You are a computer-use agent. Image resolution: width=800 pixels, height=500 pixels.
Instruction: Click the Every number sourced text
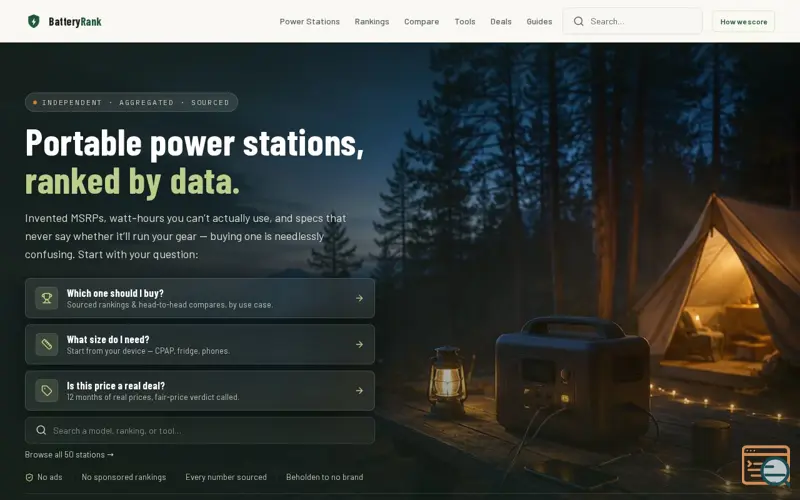(226, 477)
